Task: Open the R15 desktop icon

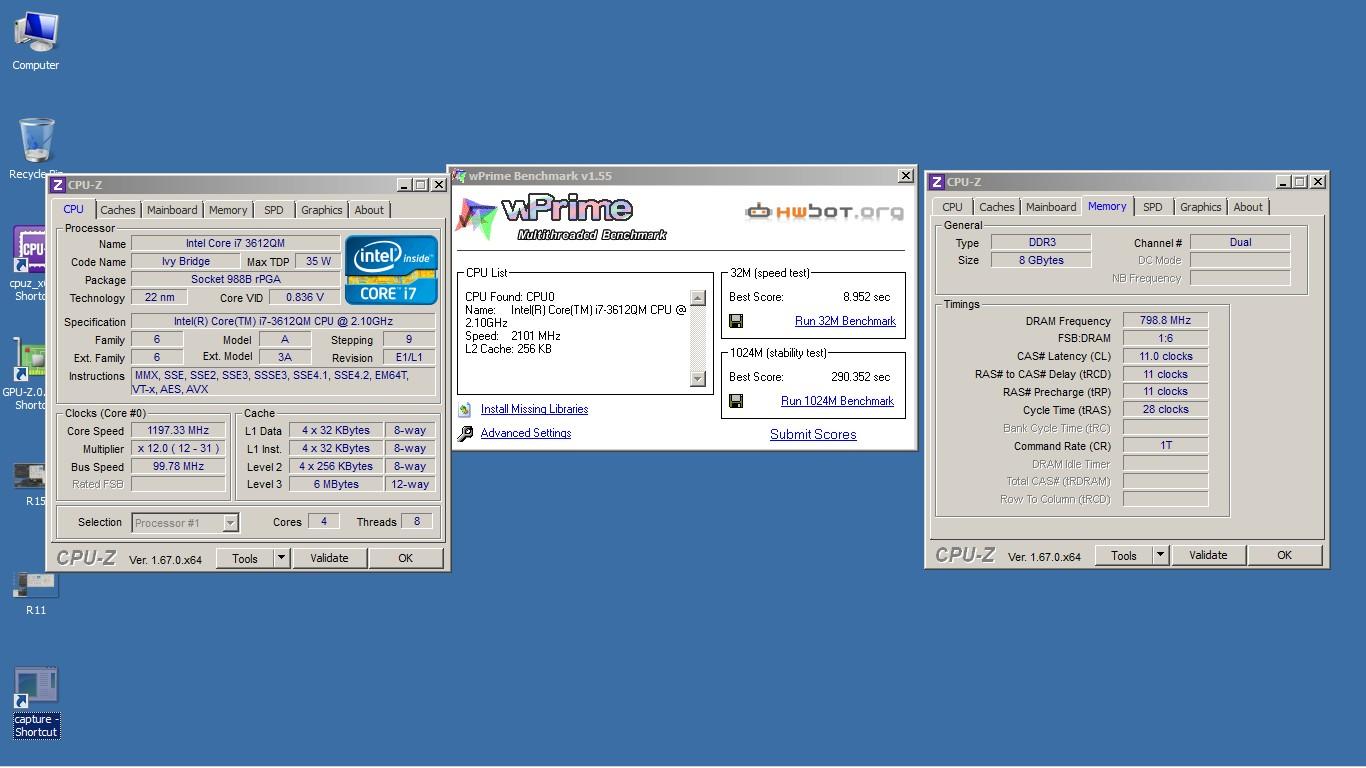Action: [x=31, y=484]
